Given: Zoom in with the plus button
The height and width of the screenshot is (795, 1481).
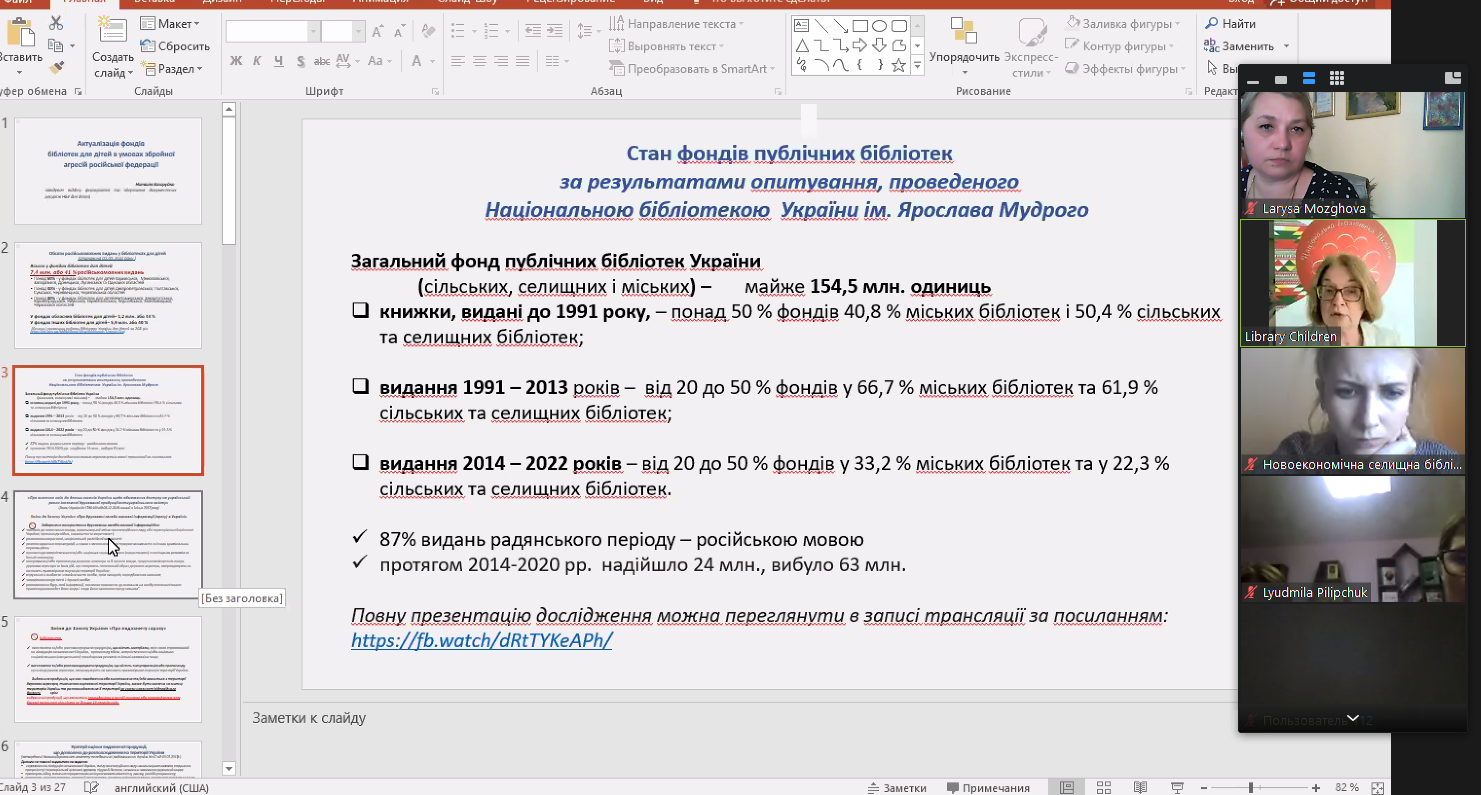Looking at the screenshot, I should point(1314,788).
